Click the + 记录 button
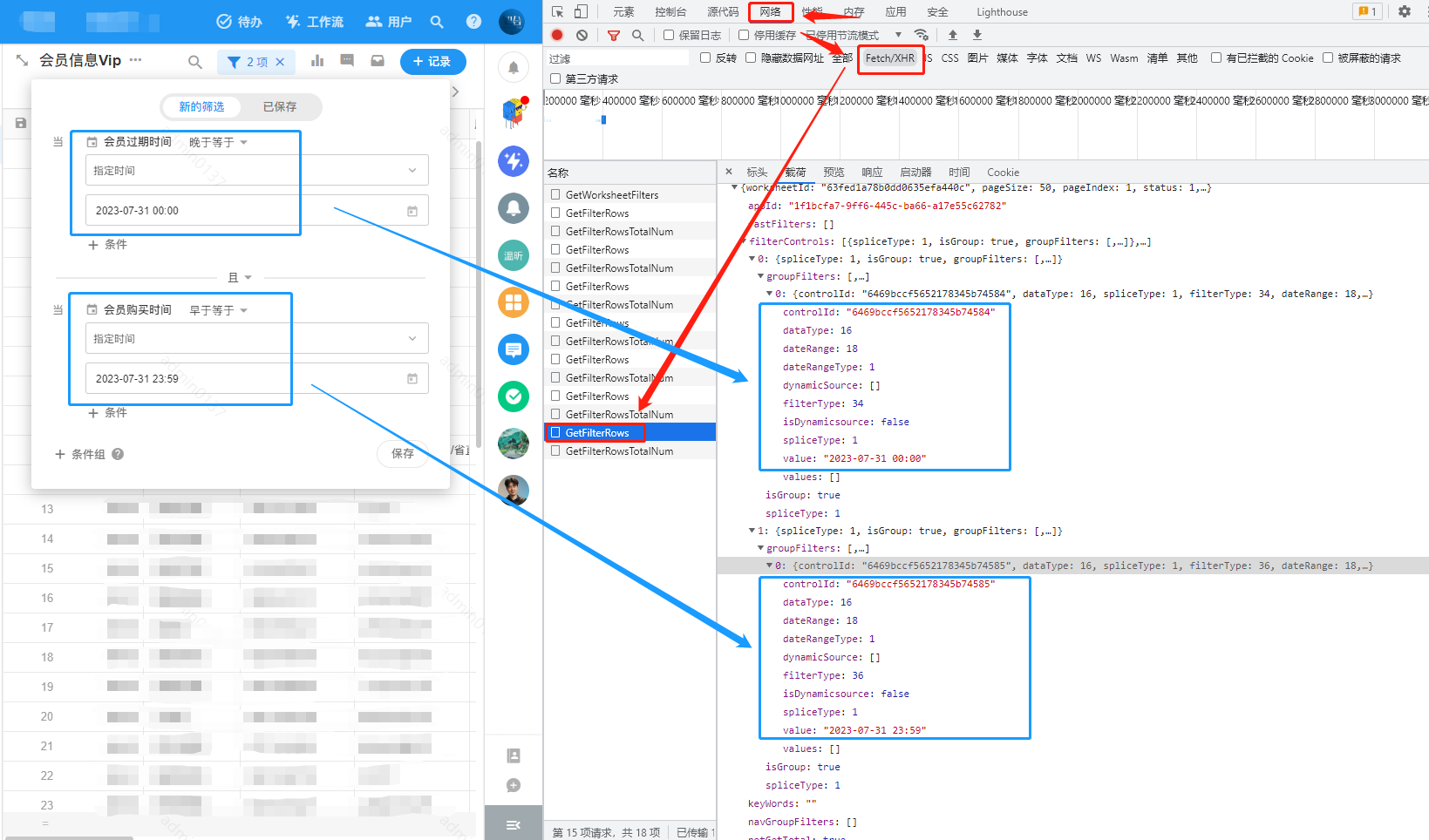Viewport: 1429px width, 840px height. [x=432, y=62]
